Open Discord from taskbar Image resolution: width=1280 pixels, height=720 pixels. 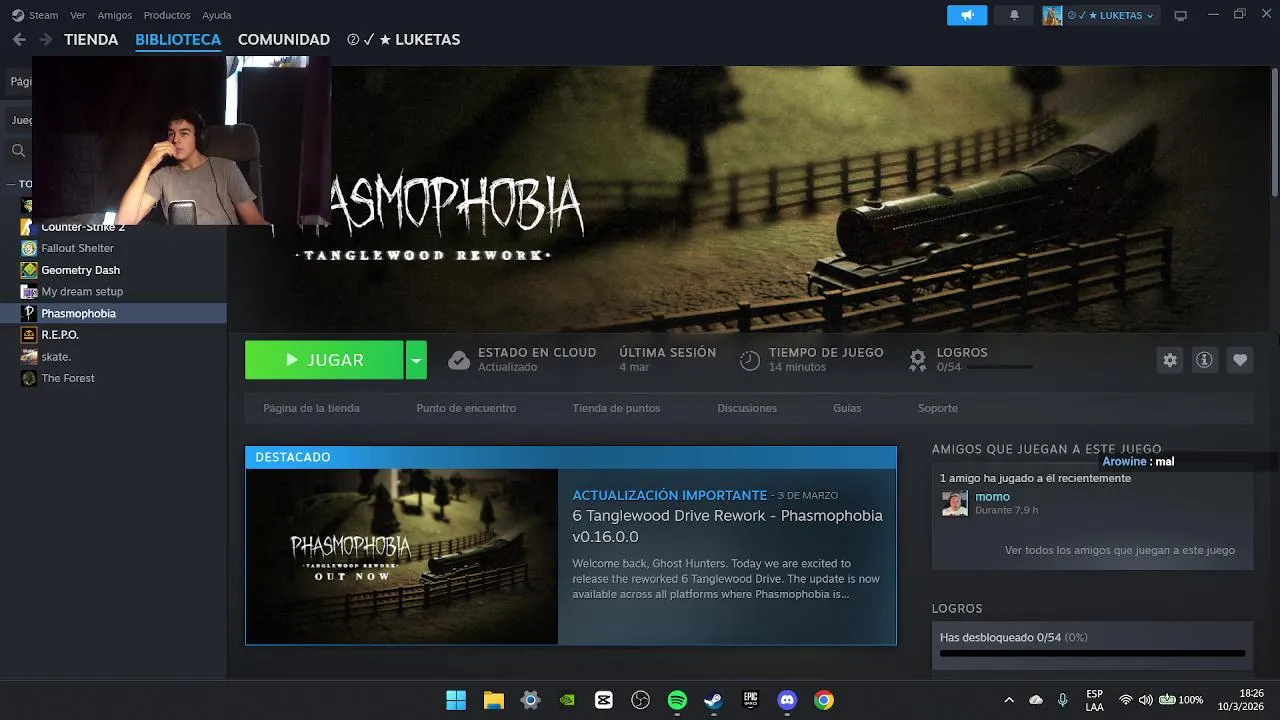(787, 700)
